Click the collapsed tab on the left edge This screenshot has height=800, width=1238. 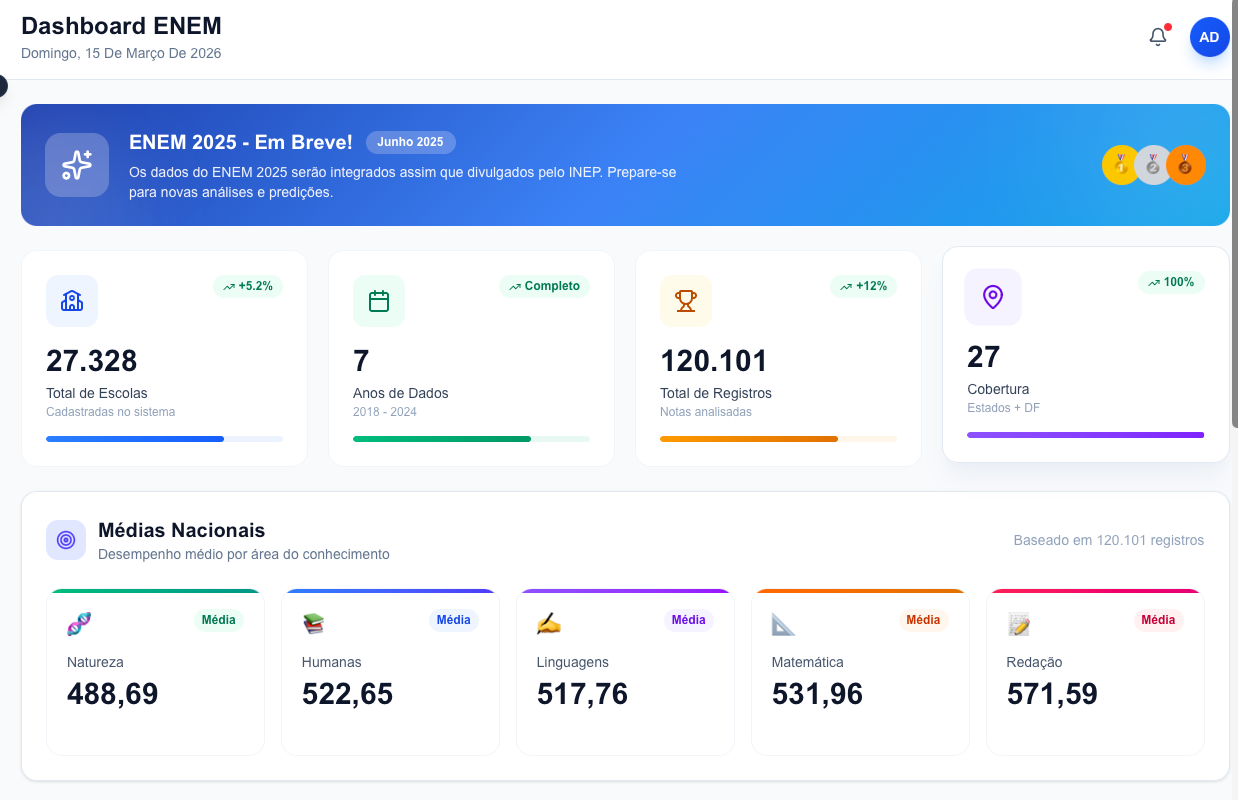[x=4, y=86]
